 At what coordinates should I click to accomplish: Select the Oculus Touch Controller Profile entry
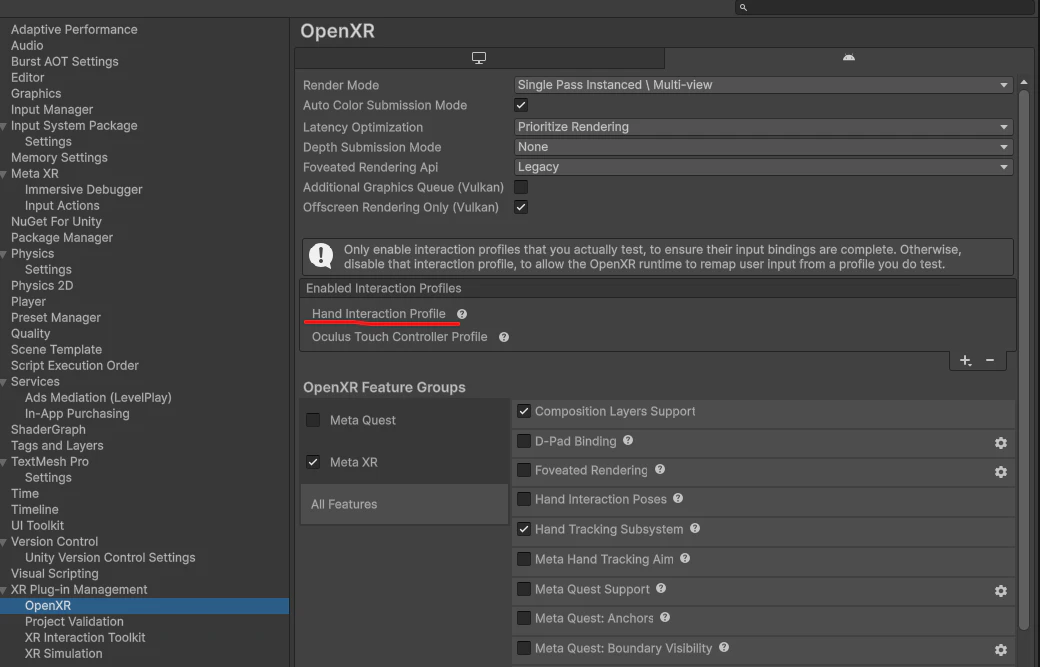point(399,337)
